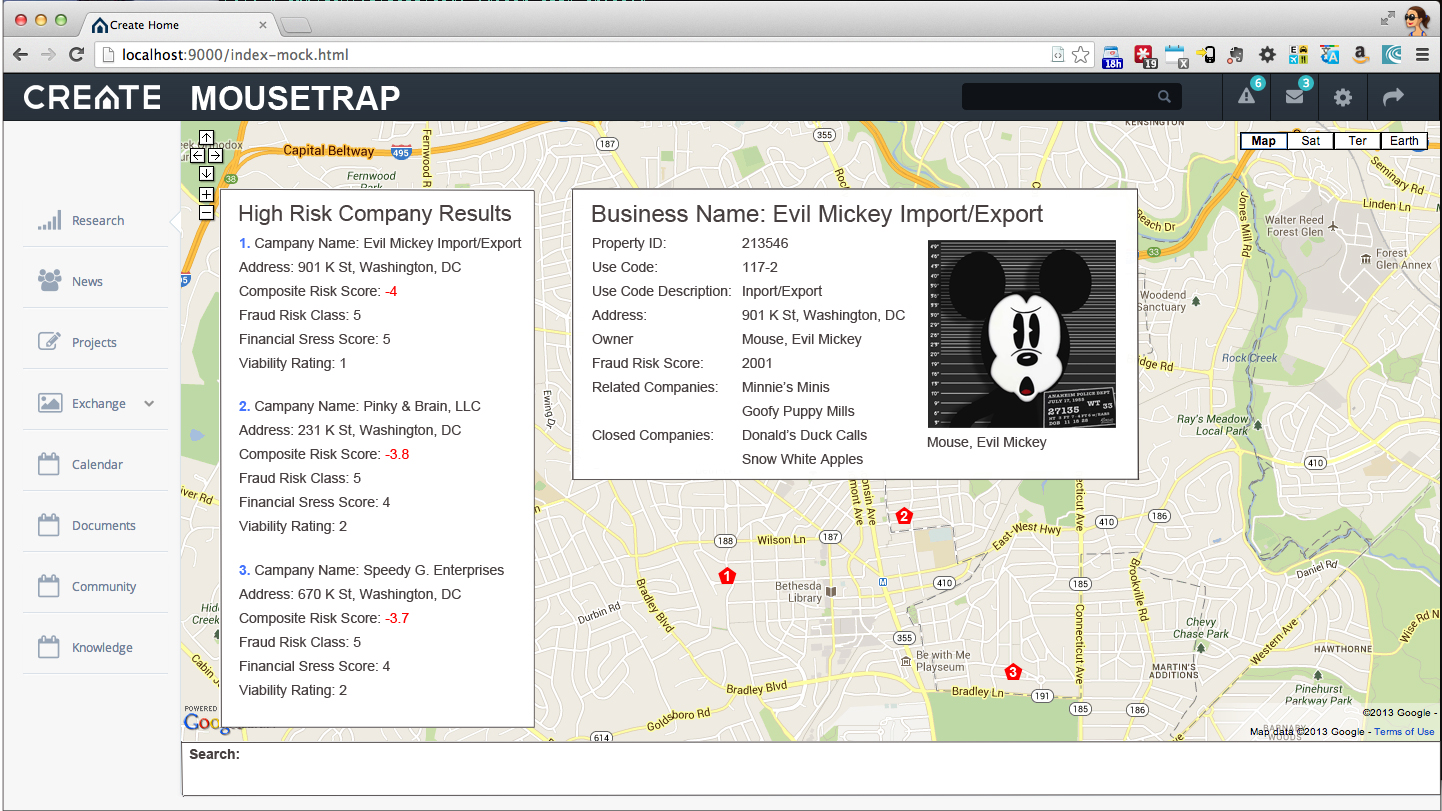Click the calendar X extension icon
The height and width of the screenshot is (811, 1442).
[x=1176, y=56]
